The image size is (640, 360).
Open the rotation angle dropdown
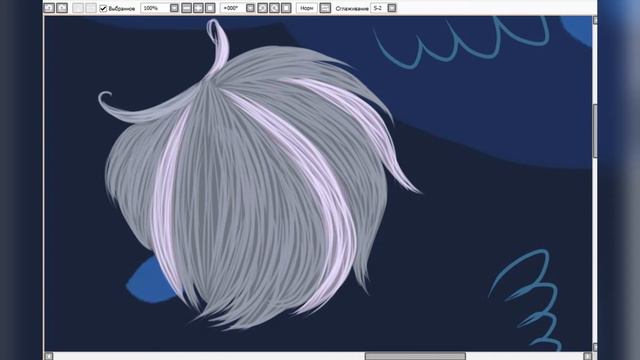coord(251,8)
